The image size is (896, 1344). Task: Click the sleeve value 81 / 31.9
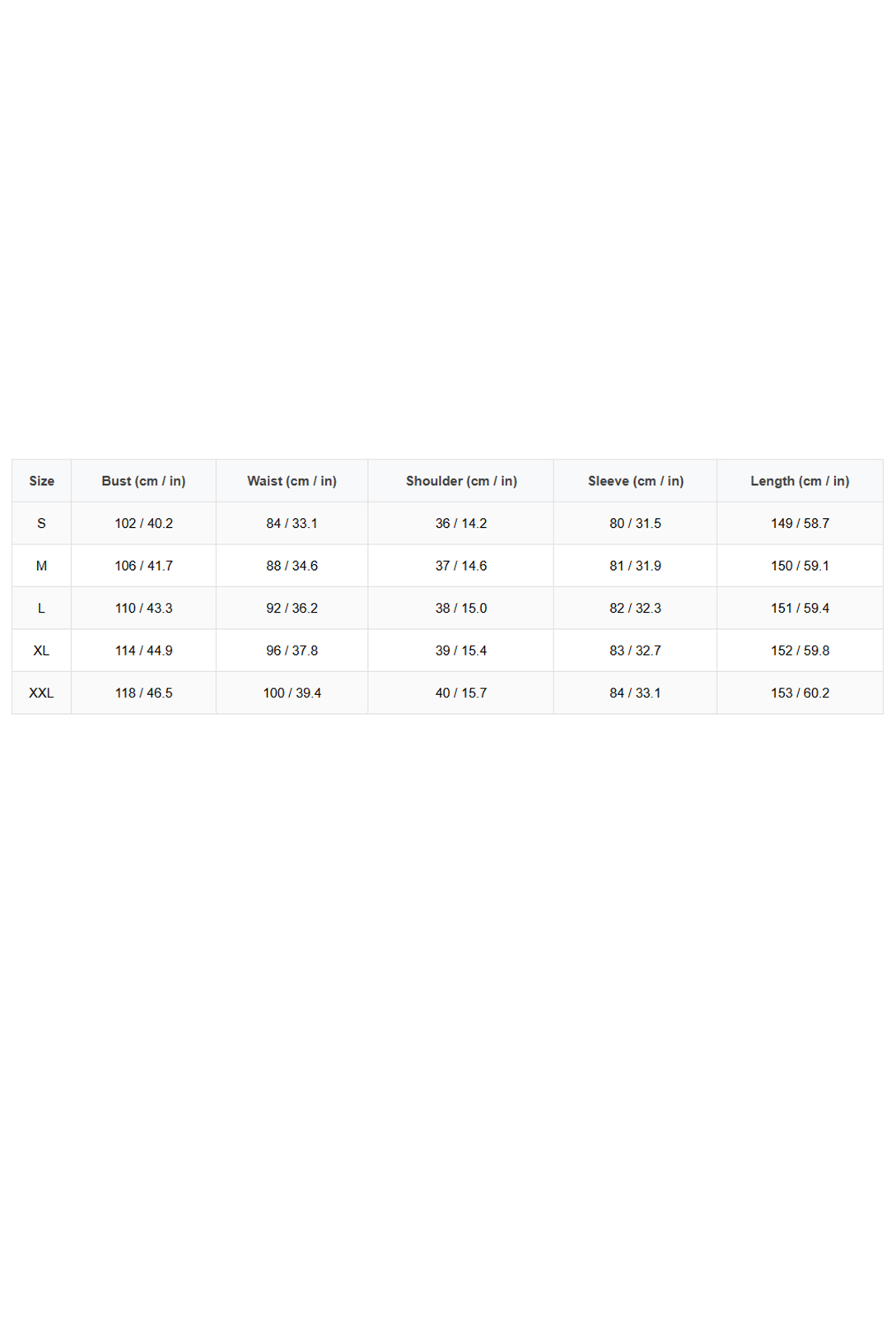pos(635,566)
